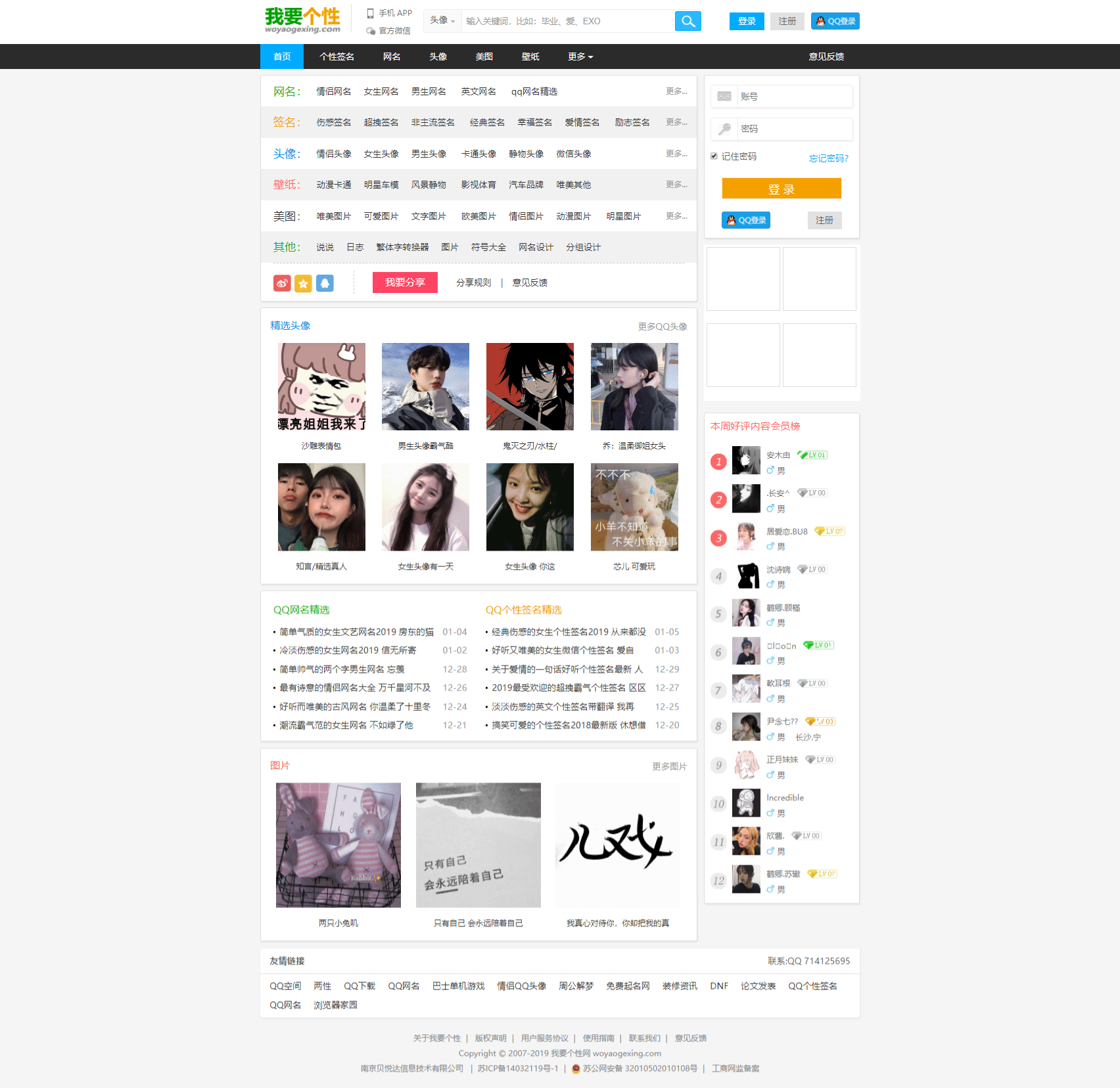Click the 忘记密码 link

[828, 158]
